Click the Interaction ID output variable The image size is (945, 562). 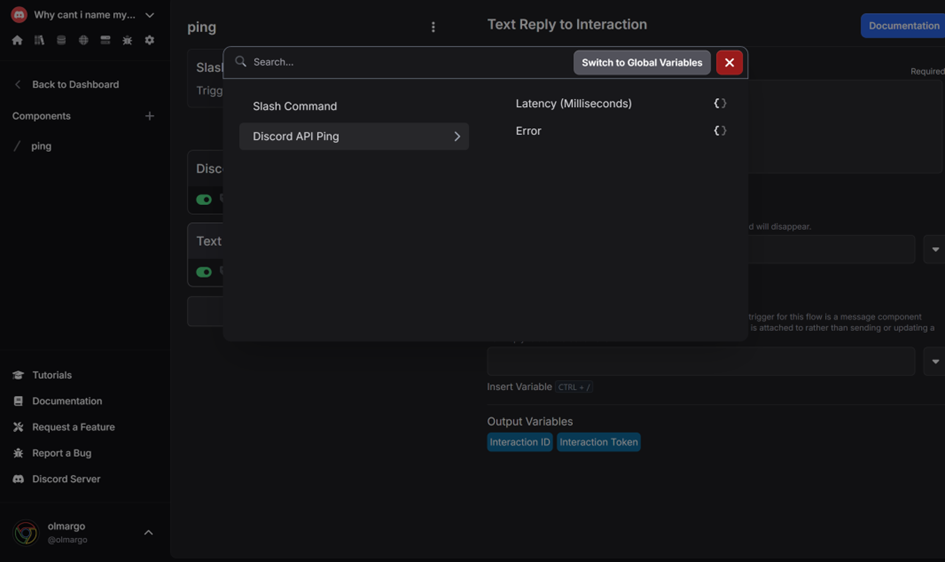520,442
